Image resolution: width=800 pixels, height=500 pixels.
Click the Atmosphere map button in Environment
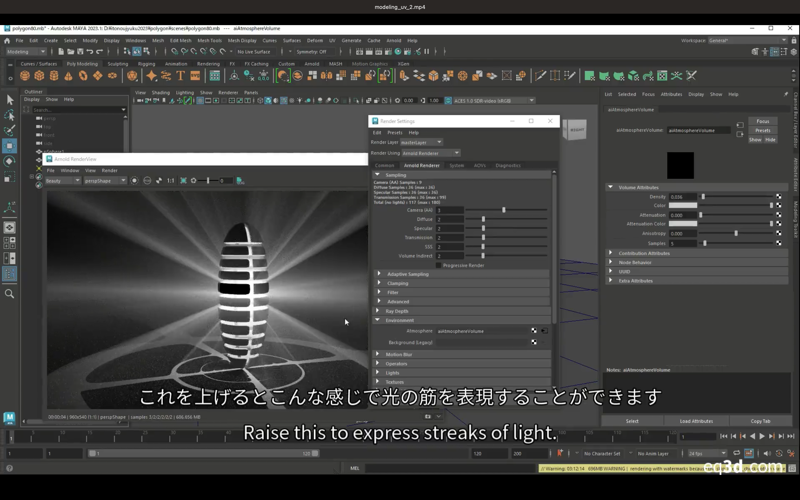click(535, 331)
